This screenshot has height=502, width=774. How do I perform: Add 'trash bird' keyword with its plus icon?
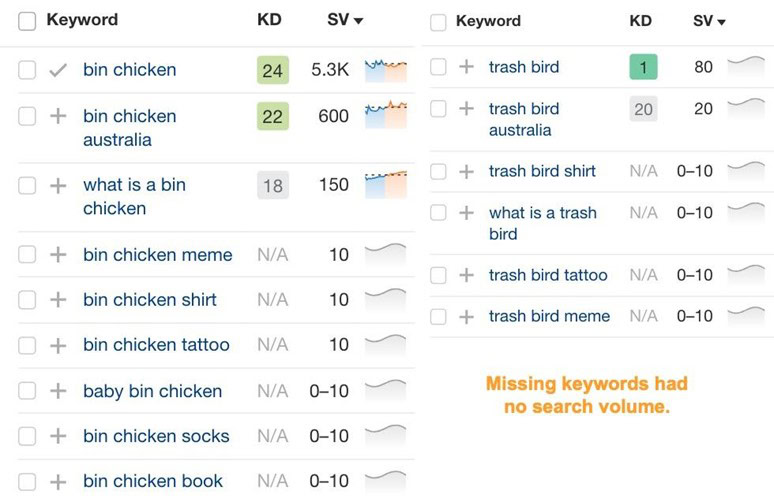coord(466,67)
